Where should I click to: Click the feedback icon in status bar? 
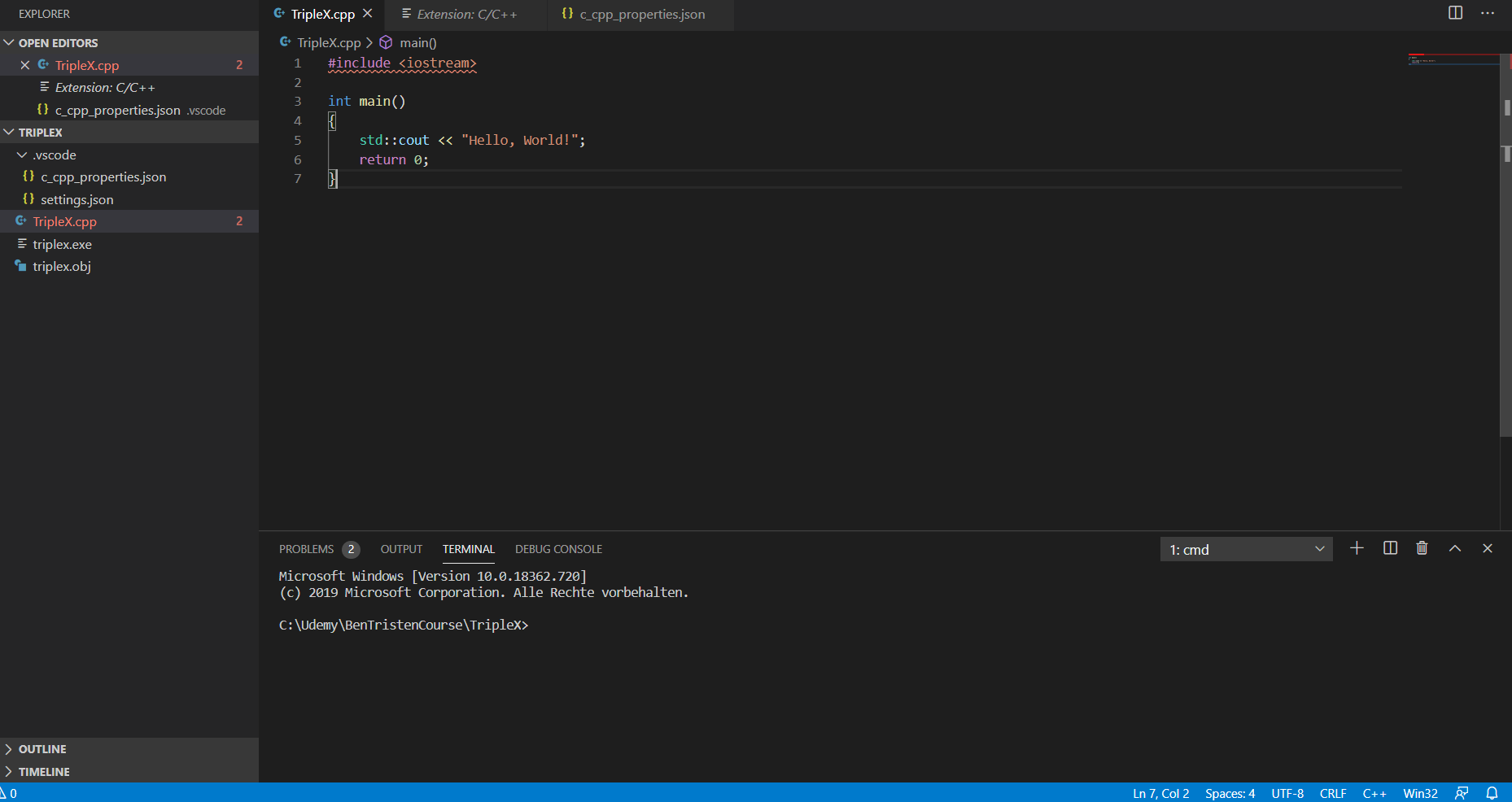[1462, 793]
